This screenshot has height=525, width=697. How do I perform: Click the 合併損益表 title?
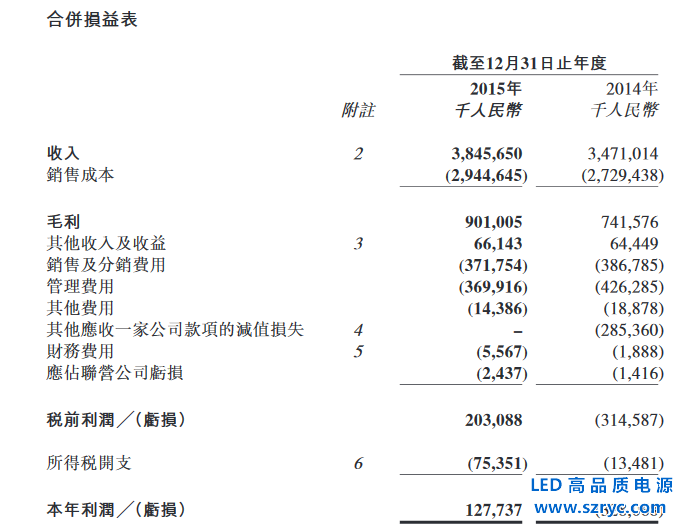92,20
